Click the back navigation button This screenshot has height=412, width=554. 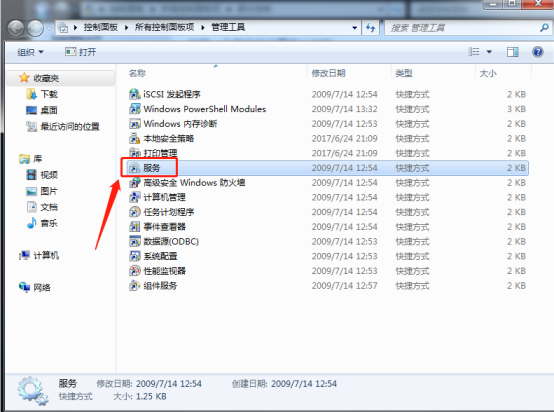click(x=16, y=28)
